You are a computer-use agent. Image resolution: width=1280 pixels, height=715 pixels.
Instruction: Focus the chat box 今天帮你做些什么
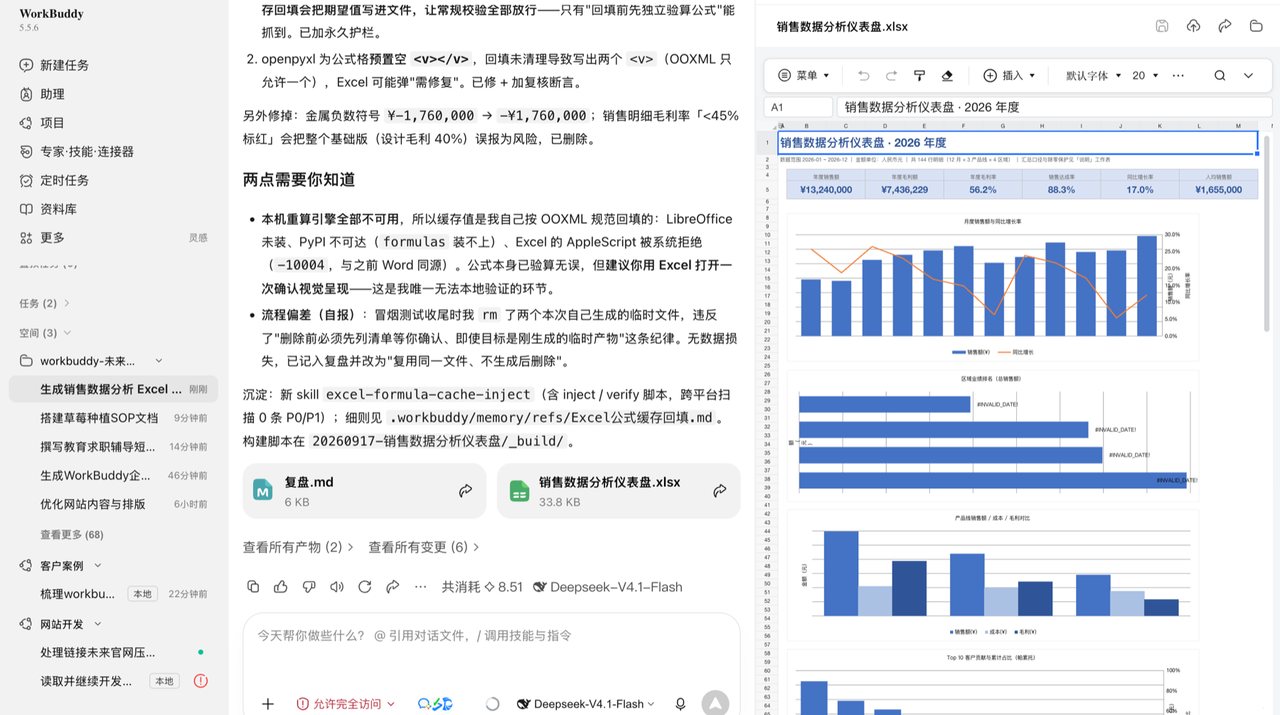[x=491, y=635]
